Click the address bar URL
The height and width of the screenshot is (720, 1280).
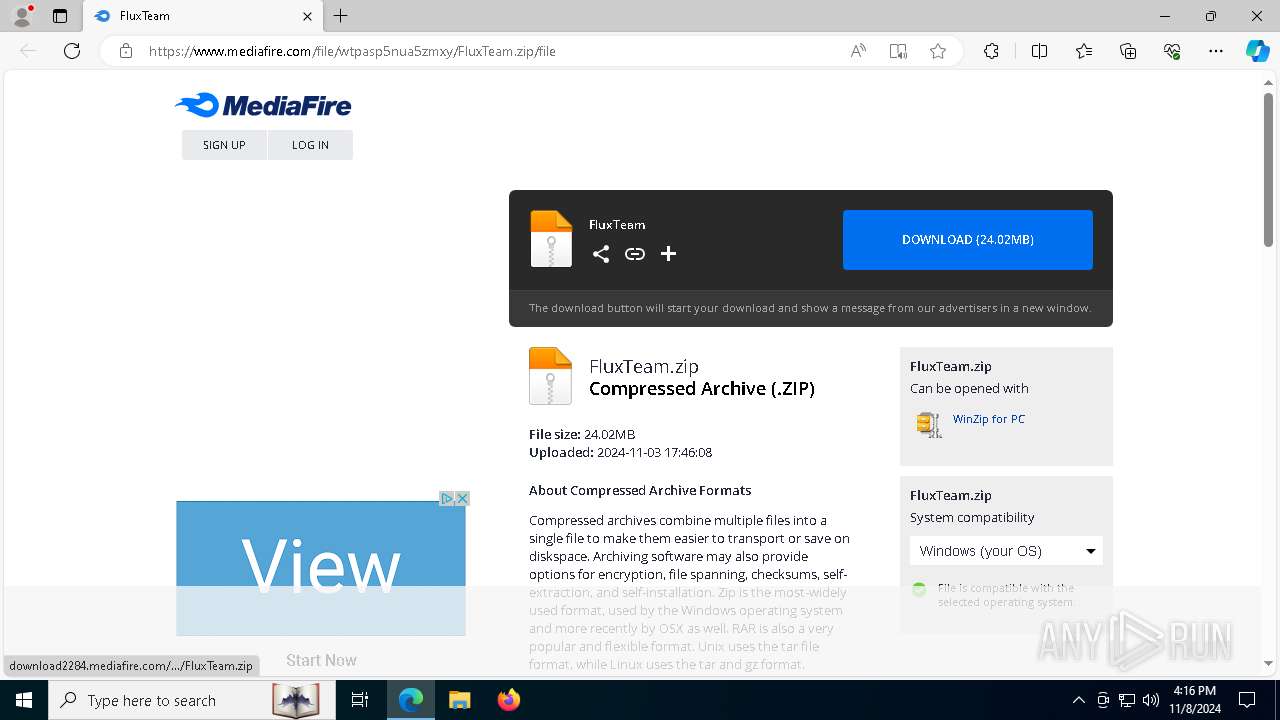coord(352,51)
